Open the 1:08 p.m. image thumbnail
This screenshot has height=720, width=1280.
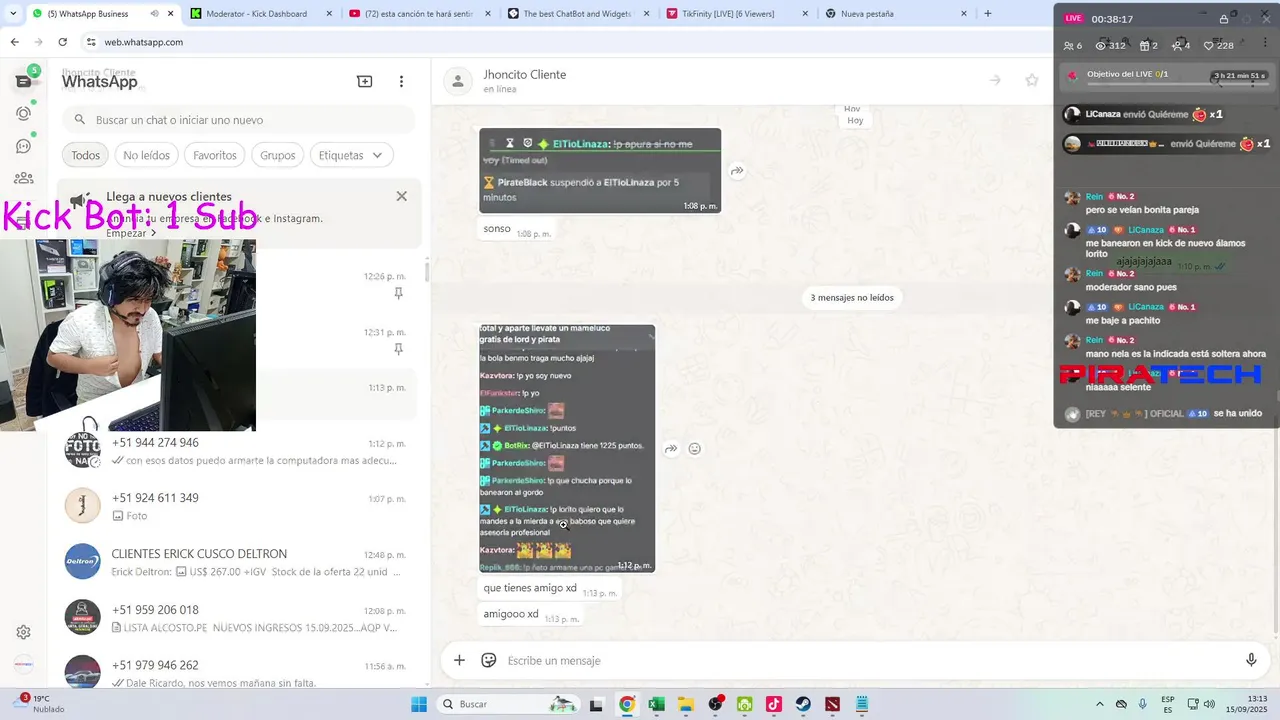[600, 170]
